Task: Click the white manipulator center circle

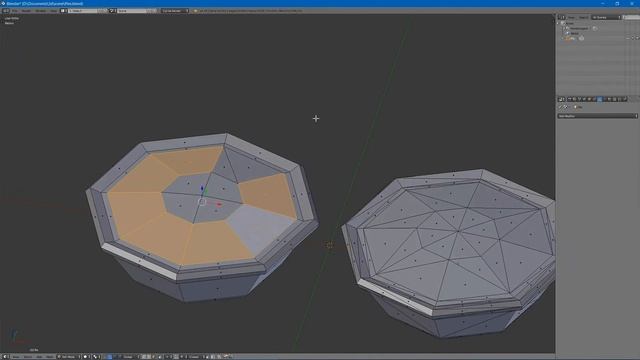Action: click(202, 202)
